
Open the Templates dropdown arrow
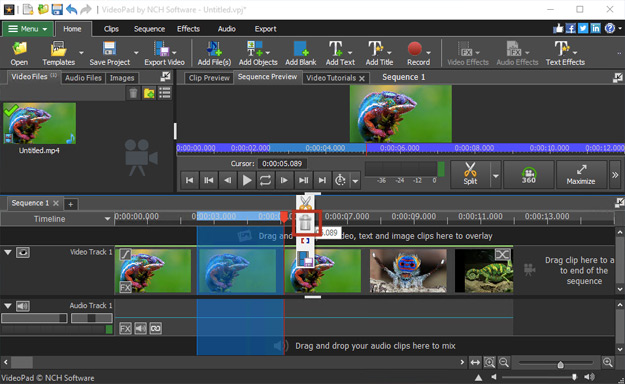coord(81,53)
